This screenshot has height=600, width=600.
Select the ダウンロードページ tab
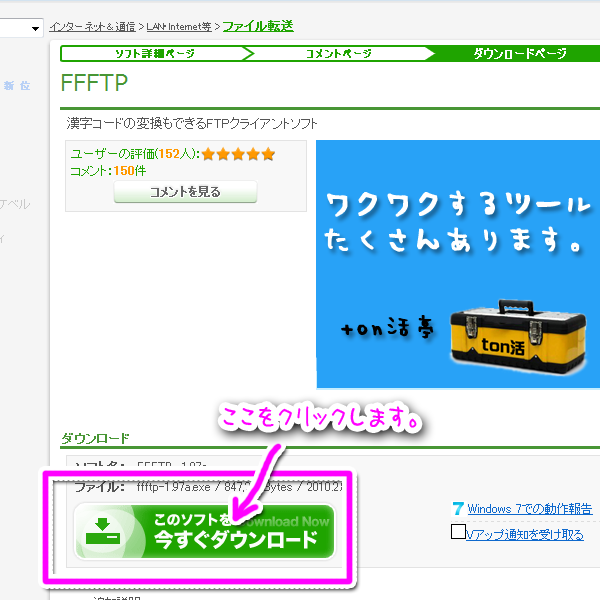(519, 53)
